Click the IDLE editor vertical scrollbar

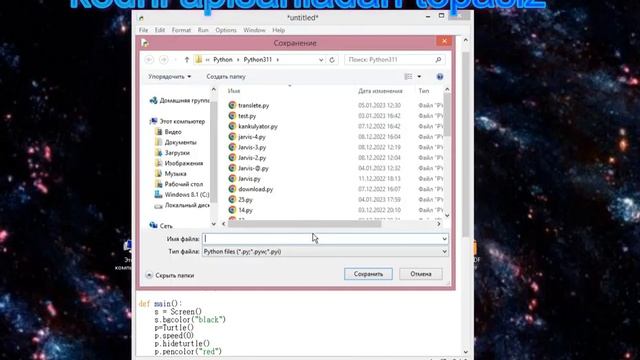[x=466, y=143]
